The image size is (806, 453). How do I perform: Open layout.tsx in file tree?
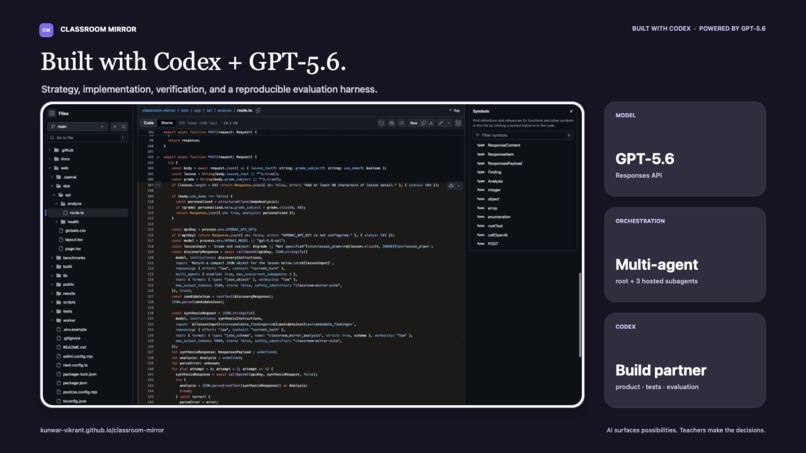(74, 240)
